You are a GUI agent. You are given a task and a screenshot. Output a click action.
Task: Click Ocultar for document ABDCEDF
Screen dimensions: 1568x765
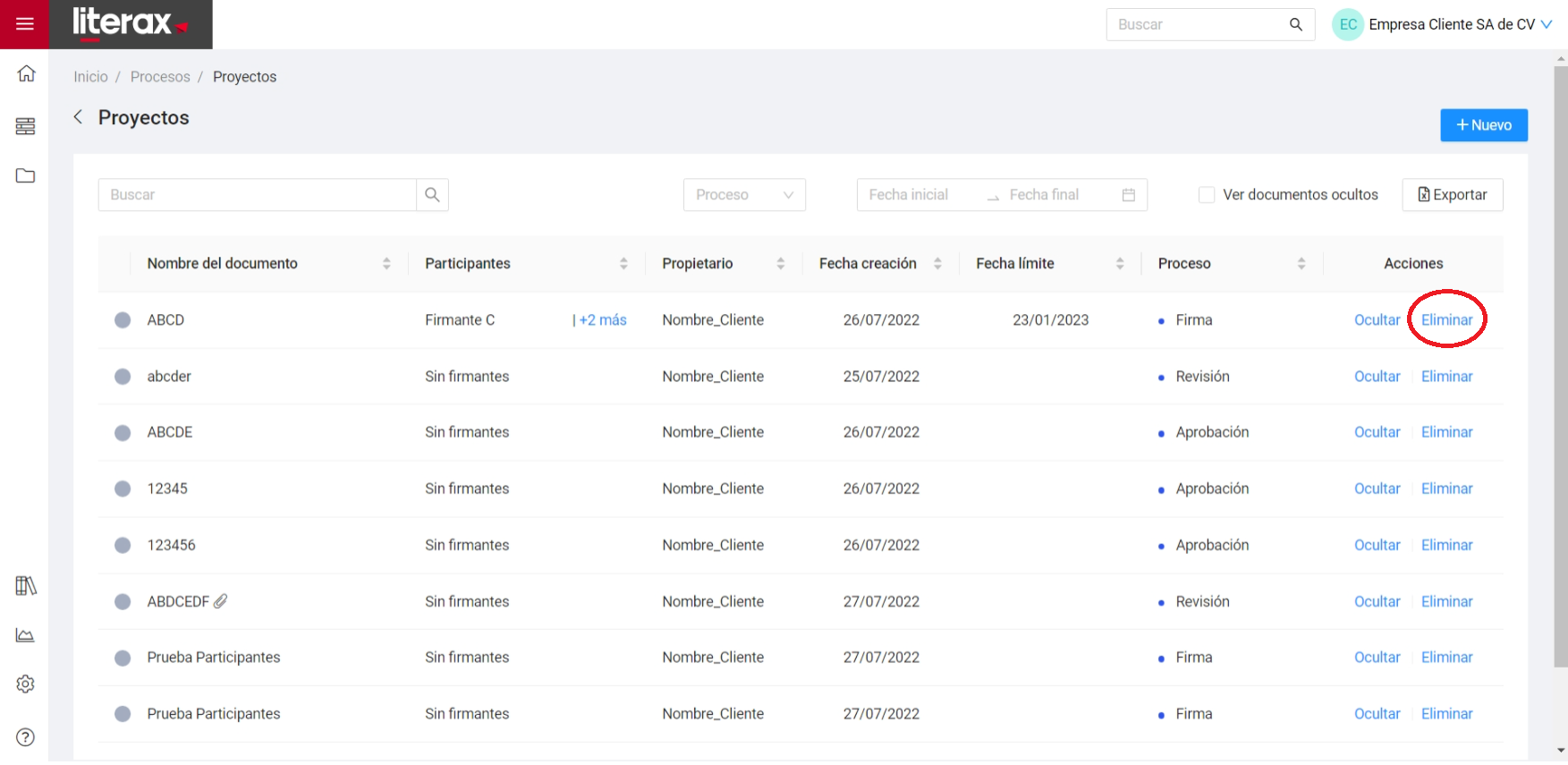pyautogui.click(x=1377, y=600)
